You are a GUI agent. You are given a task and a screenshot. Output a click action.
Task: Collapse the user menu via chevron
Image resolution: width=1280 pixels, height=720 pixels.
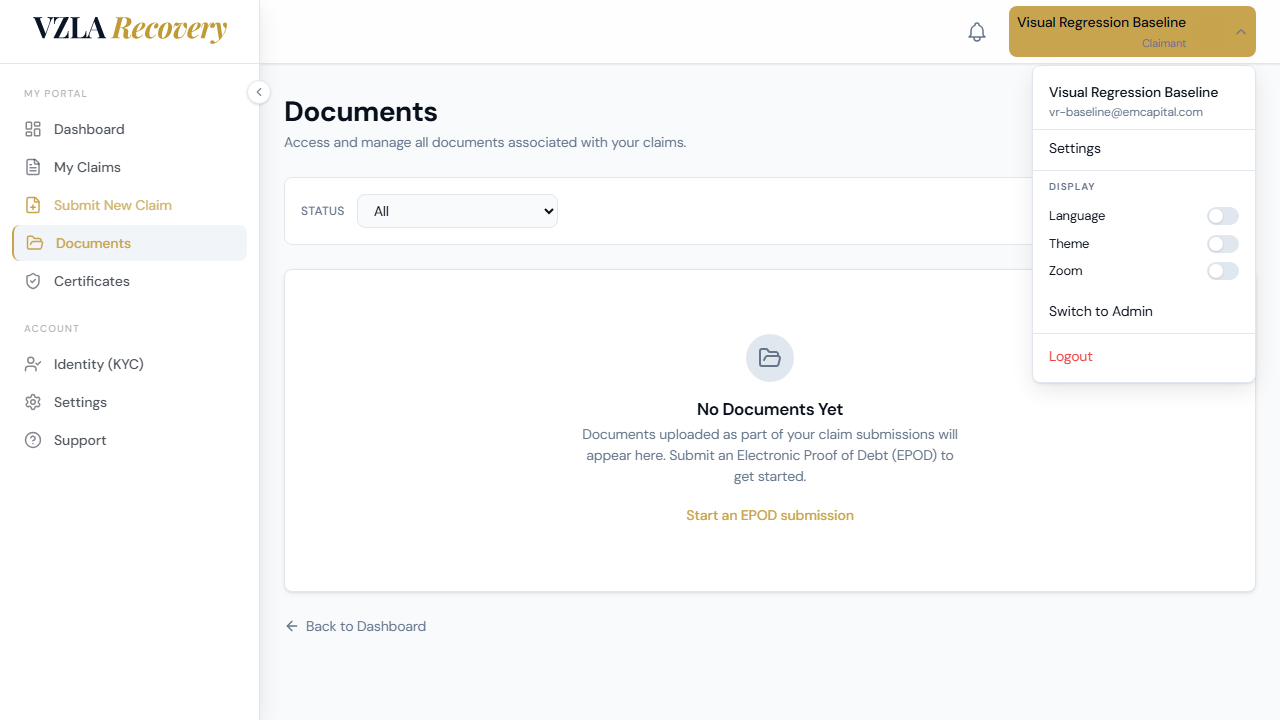click(x=1241, y=32)
